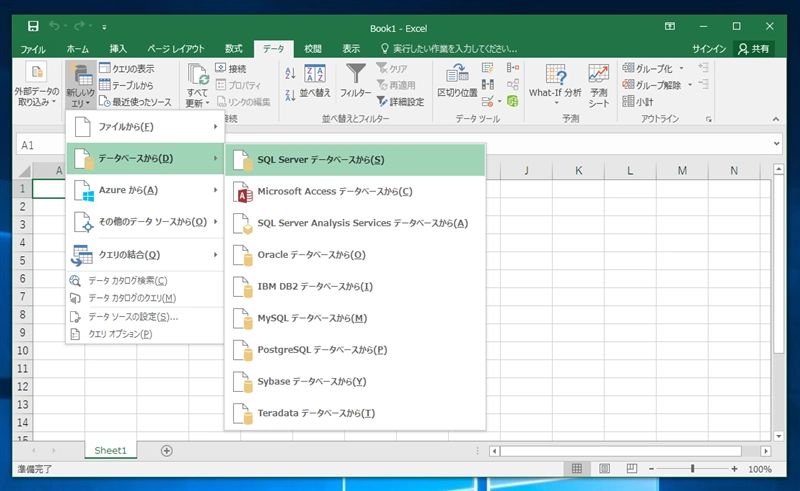Click 最近使ったソース in ribbon
Screen dimensions: 800x491
click(x=136, y=102)
